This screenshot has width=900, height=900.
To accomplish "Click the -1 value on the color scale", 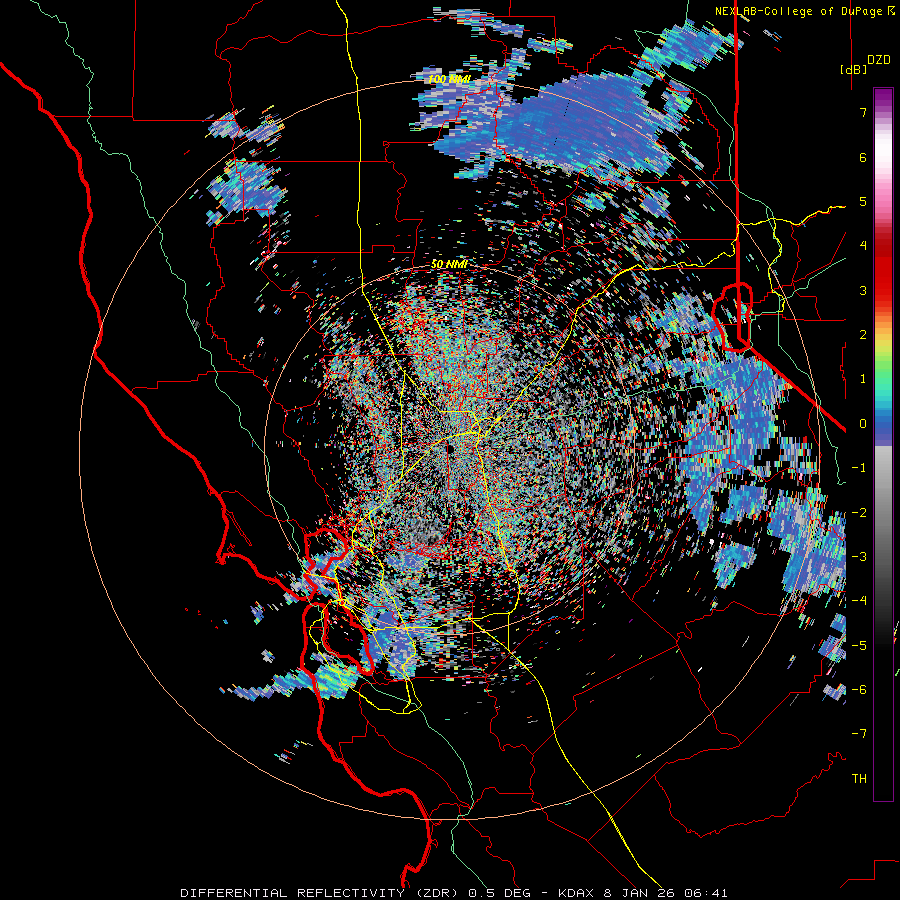I will (x=859, y=468).
